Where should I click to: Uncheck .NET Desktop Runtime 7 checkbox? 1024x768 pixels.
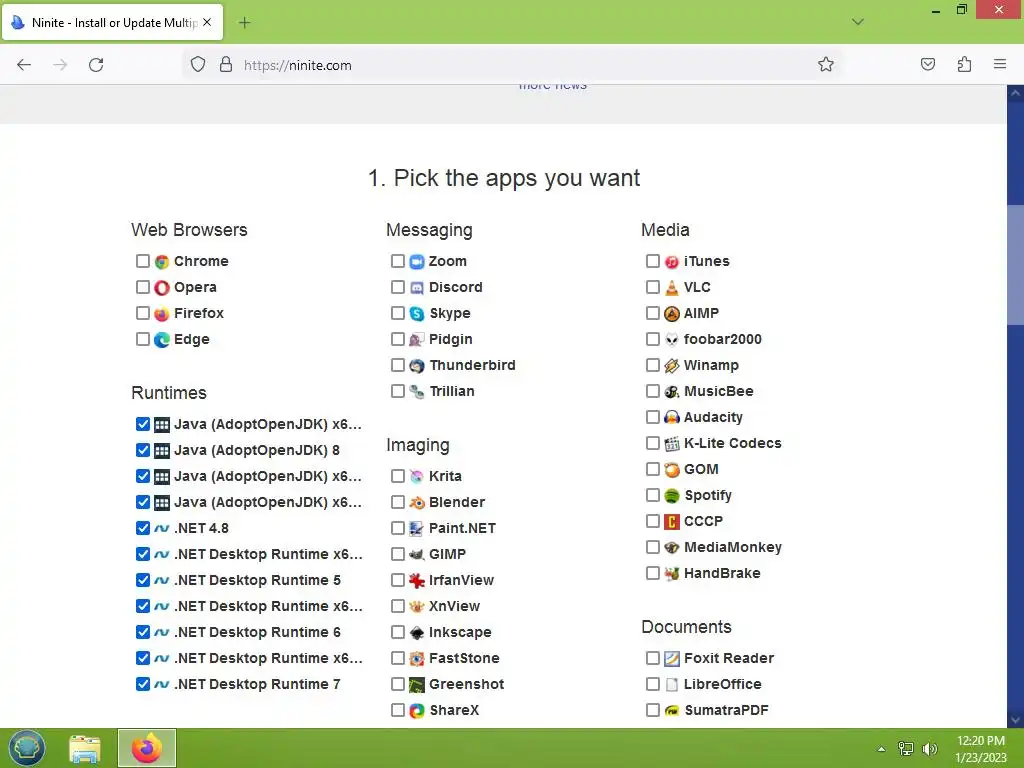142,684
